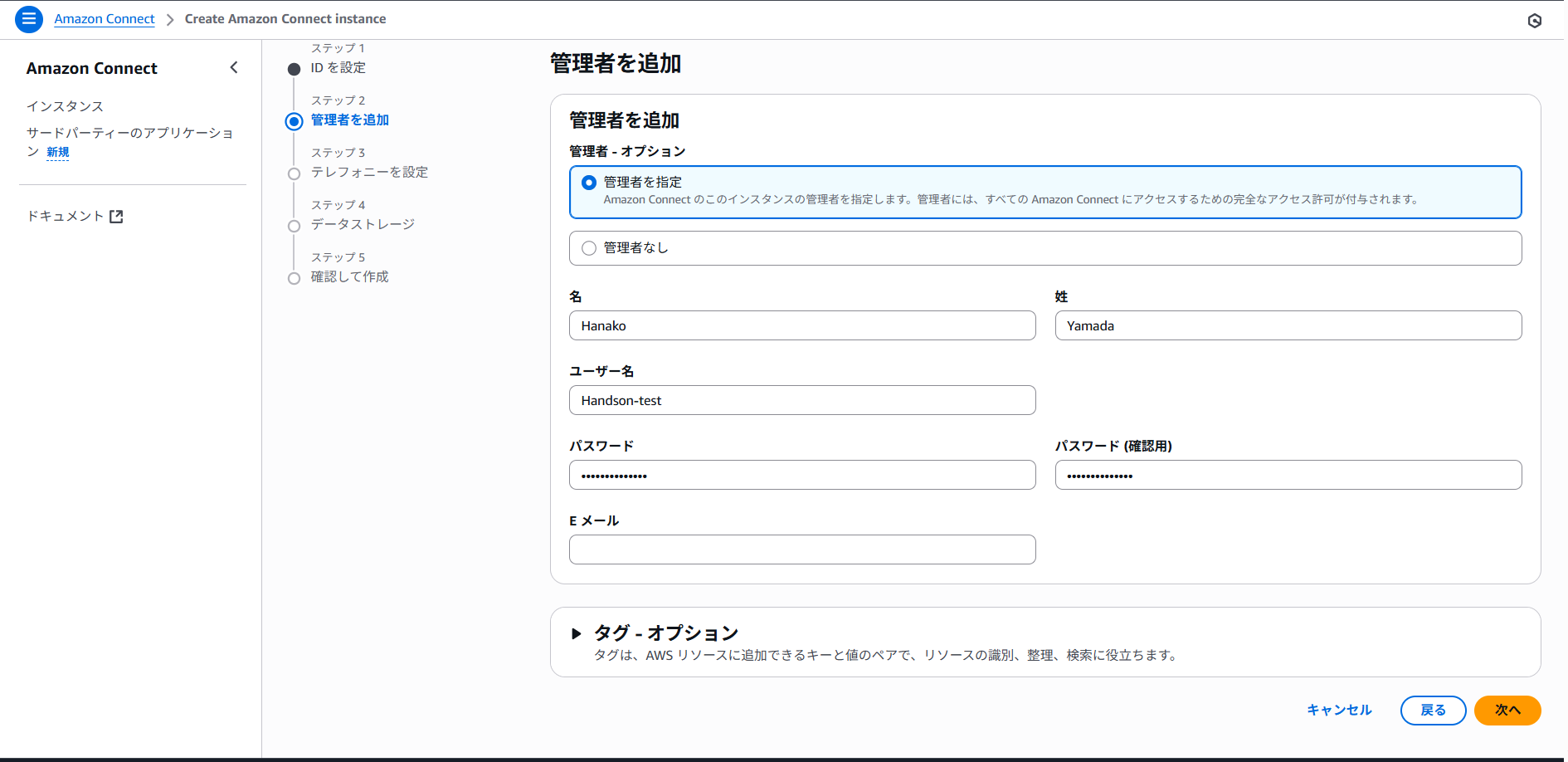Click the ステップ 3 テレフォニーを設定 step circle
The height and width of the screenshot is (762, 1568).
(294, 173)
